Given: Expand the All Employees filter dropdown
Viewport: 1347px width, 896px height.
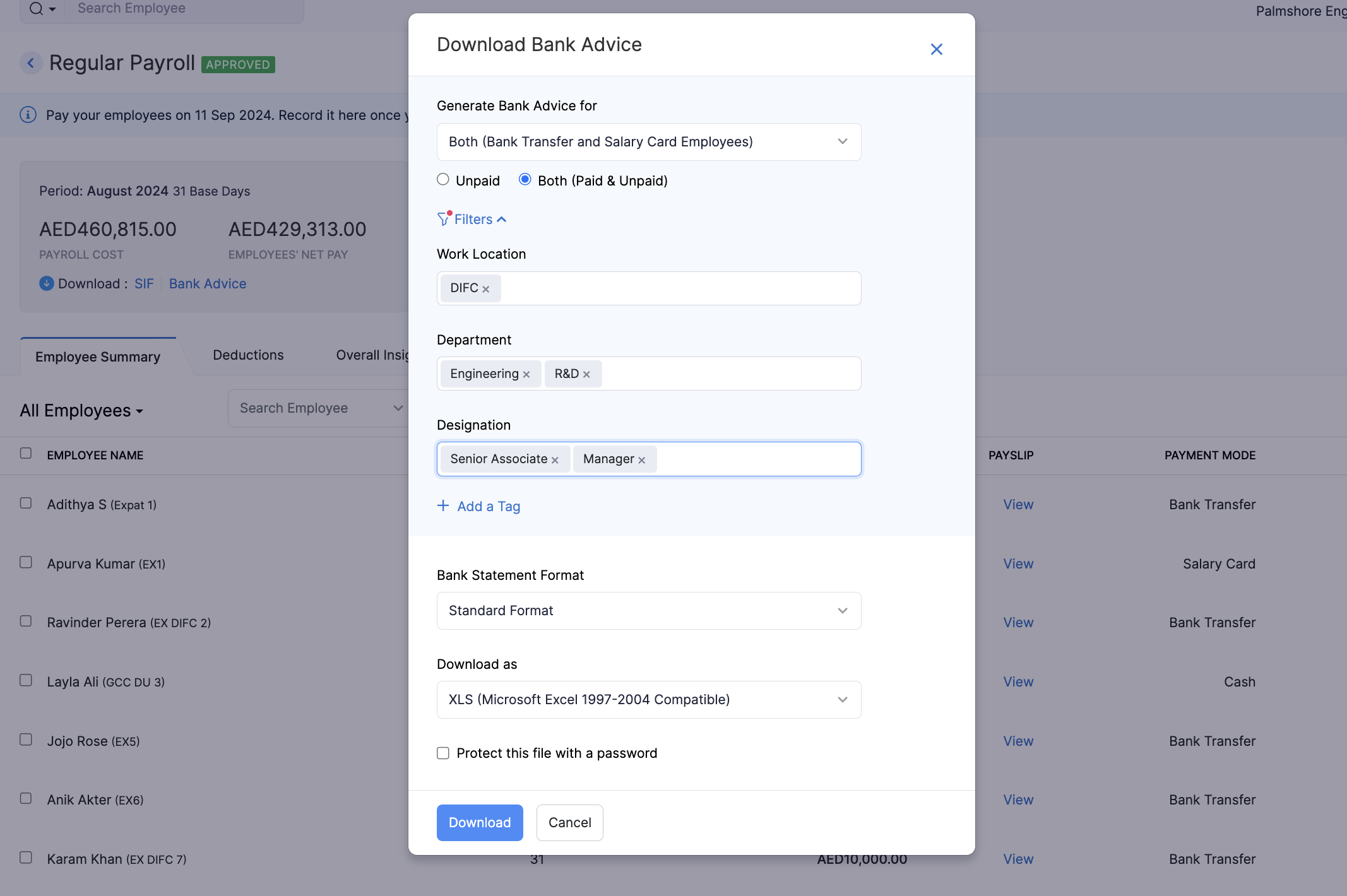Looking at the screenshot, I should point(81,411).
